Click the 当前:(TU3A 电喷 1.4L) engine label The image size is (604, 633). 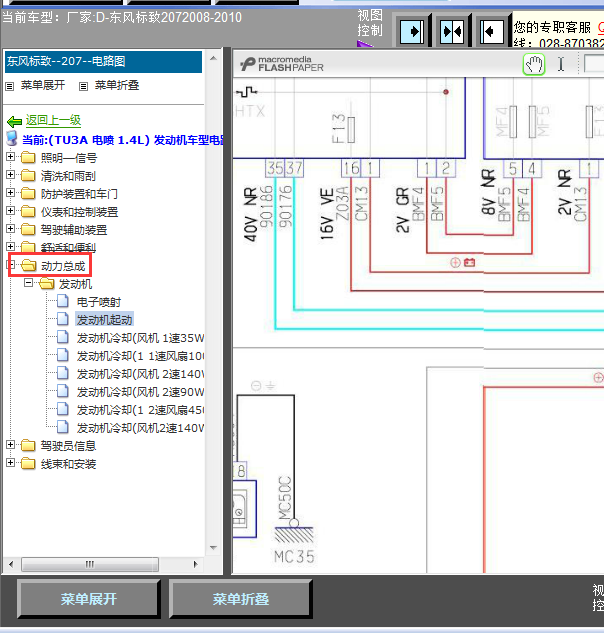pos(123,140)
